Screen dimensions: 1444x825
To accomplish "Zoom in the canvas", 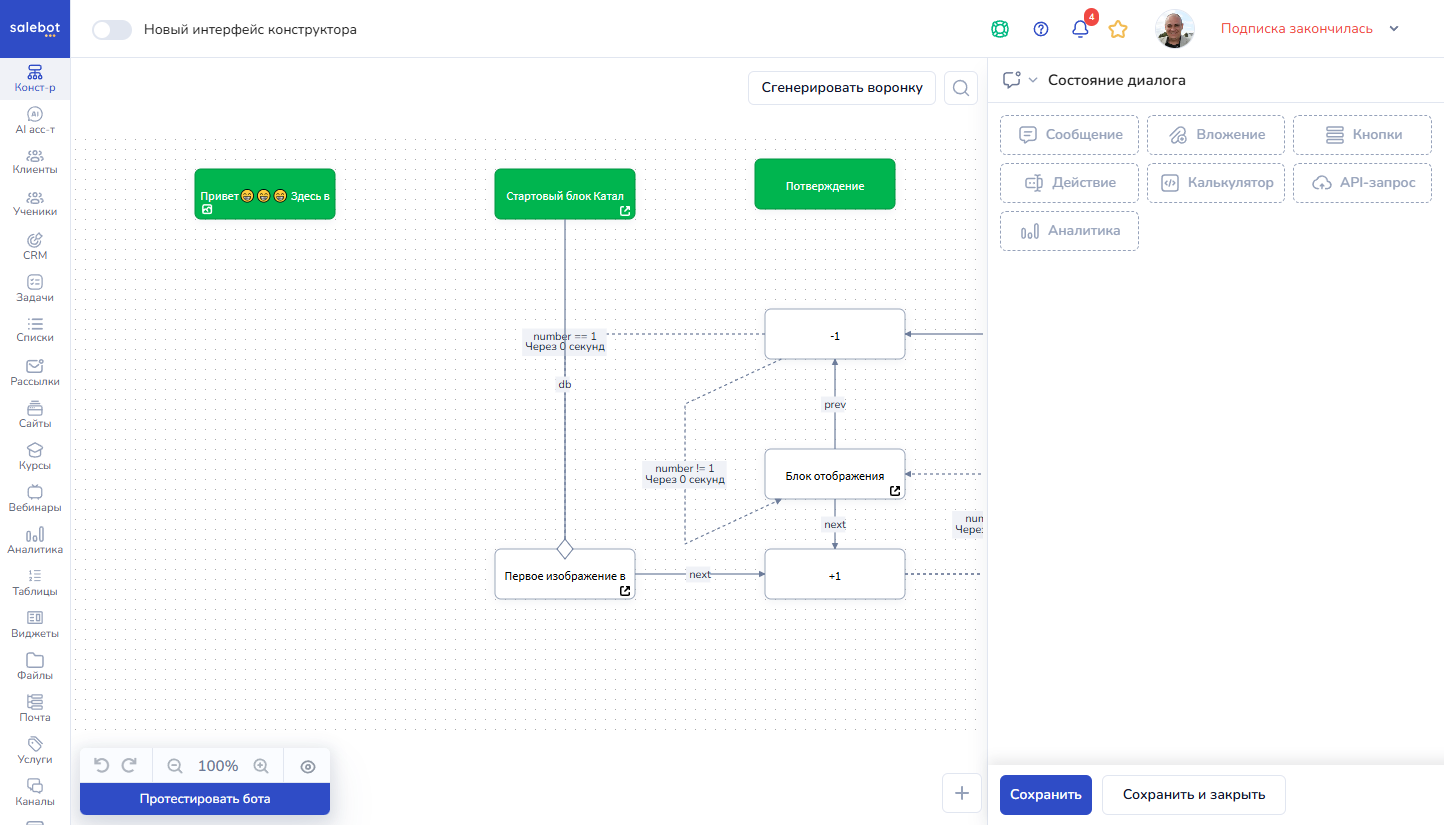I will [261, 766].
